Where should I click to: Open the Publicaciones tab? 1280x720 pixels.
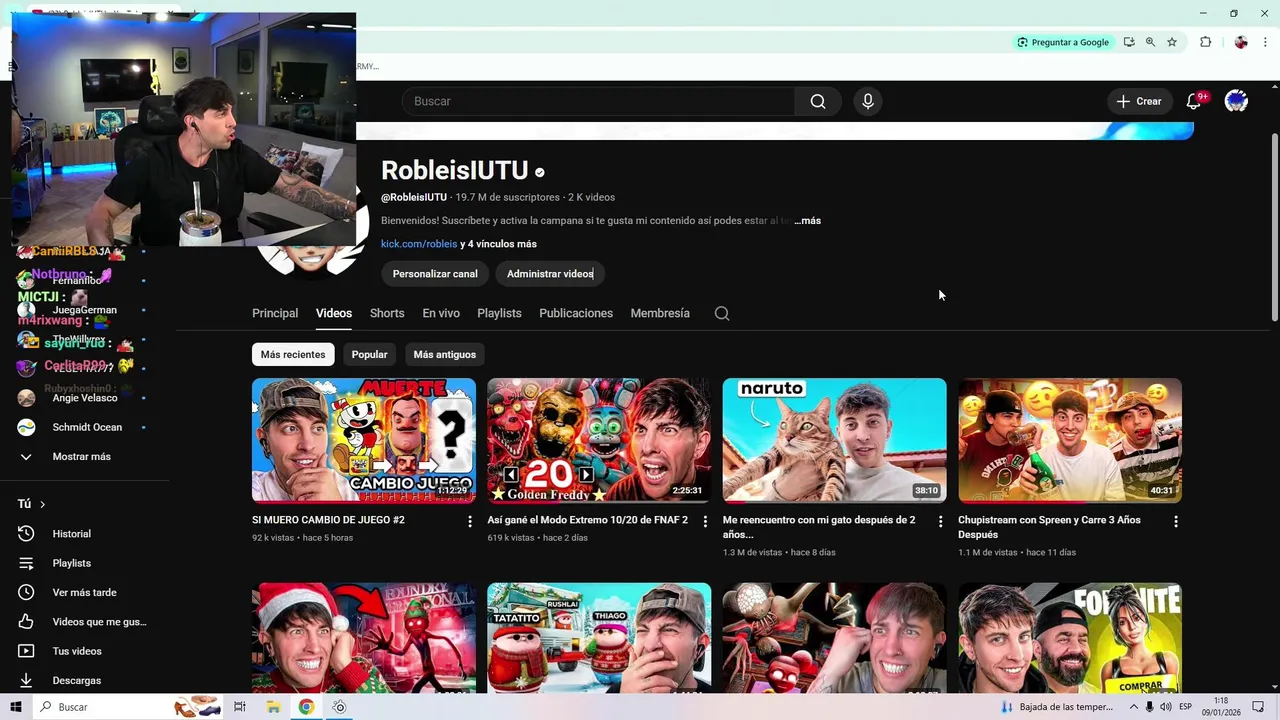576,313
